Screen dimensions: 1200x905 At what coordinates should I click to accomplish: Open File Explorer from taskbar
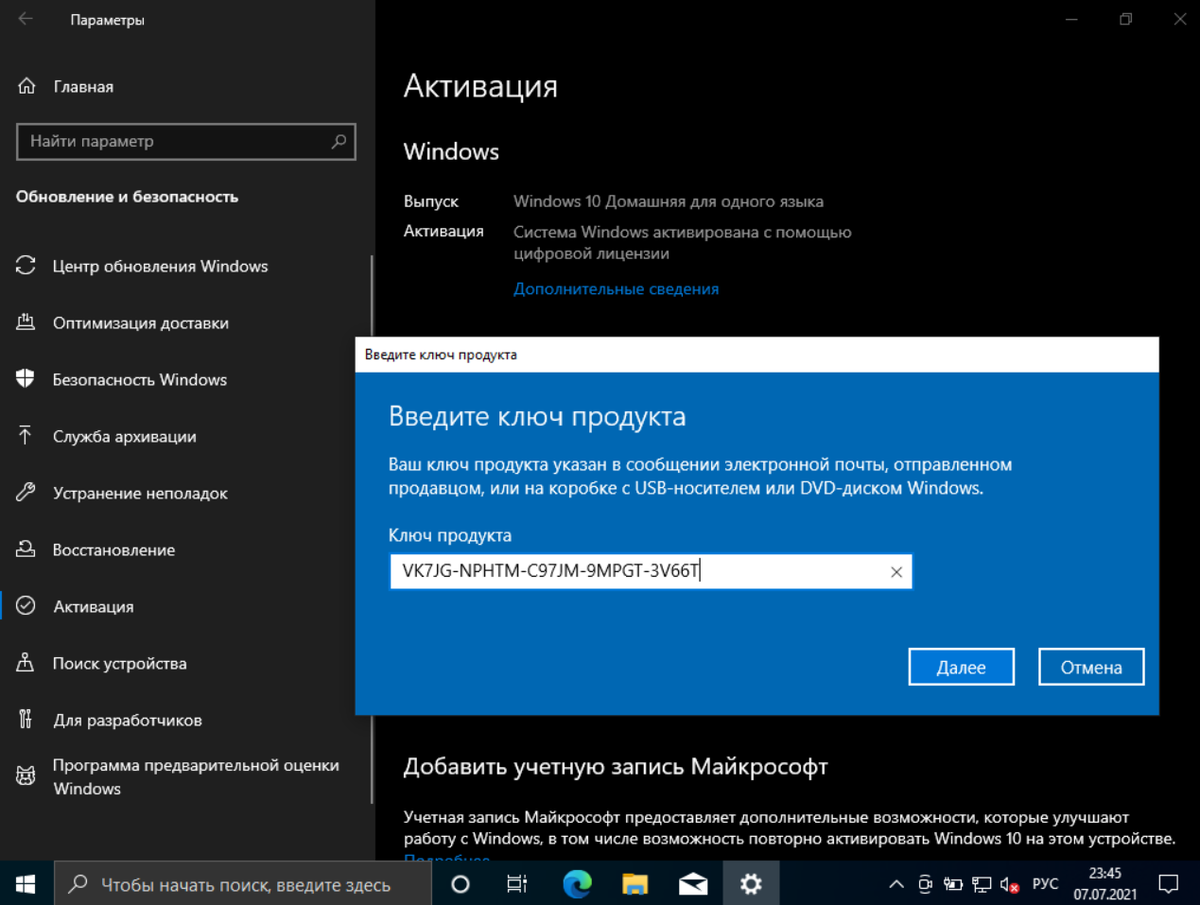635,884
